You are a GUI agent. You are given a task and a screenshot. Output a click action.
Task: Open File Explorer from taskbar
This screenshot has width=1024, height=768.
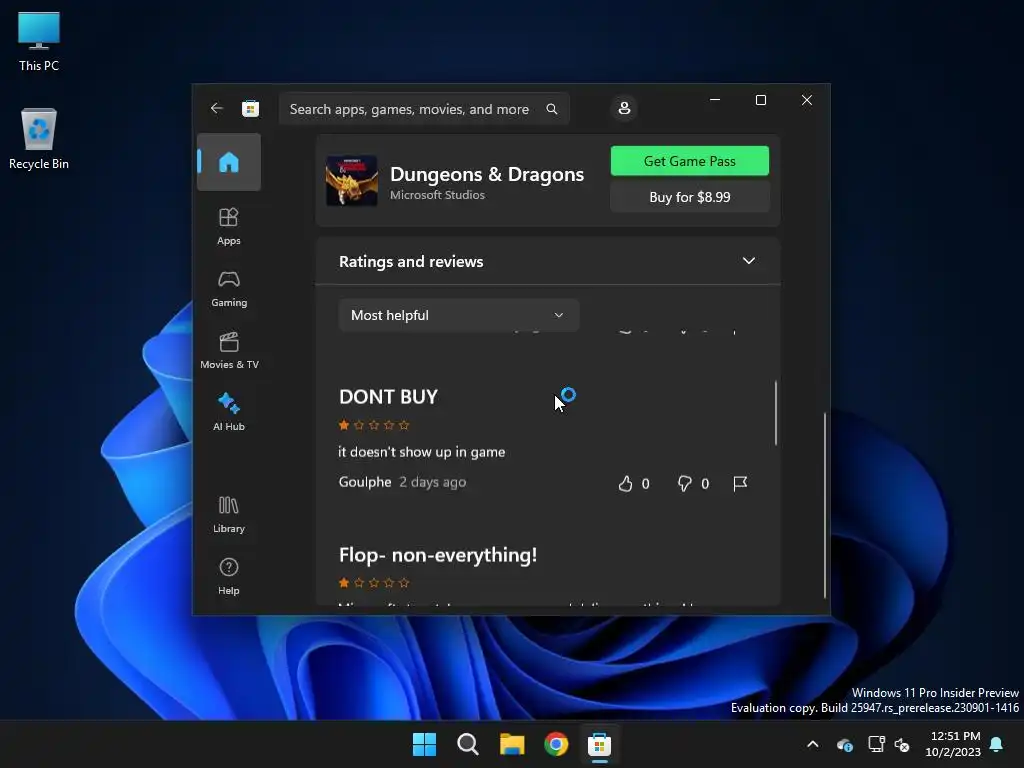pyautogui.click(x=512, y=744)
